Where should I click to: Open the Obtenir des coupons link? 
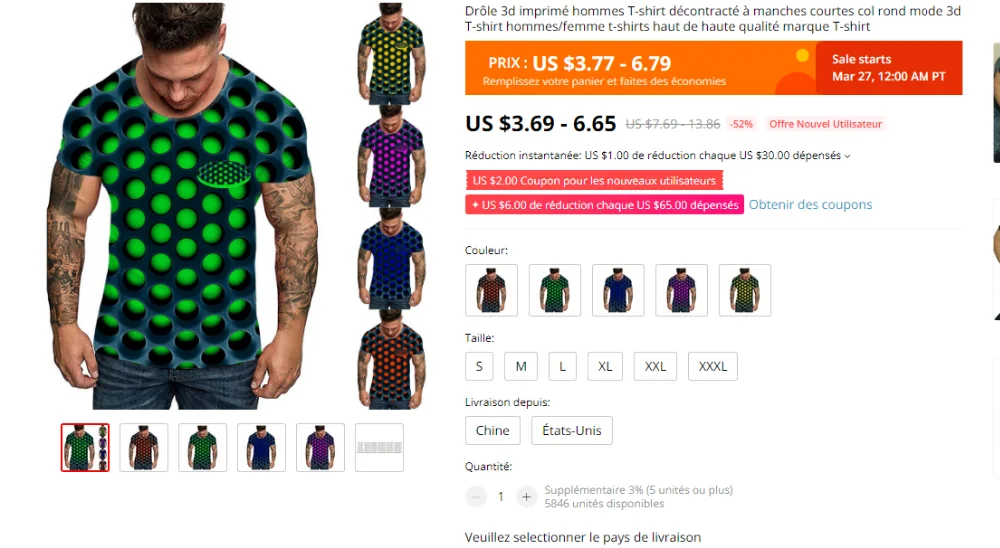811,205
